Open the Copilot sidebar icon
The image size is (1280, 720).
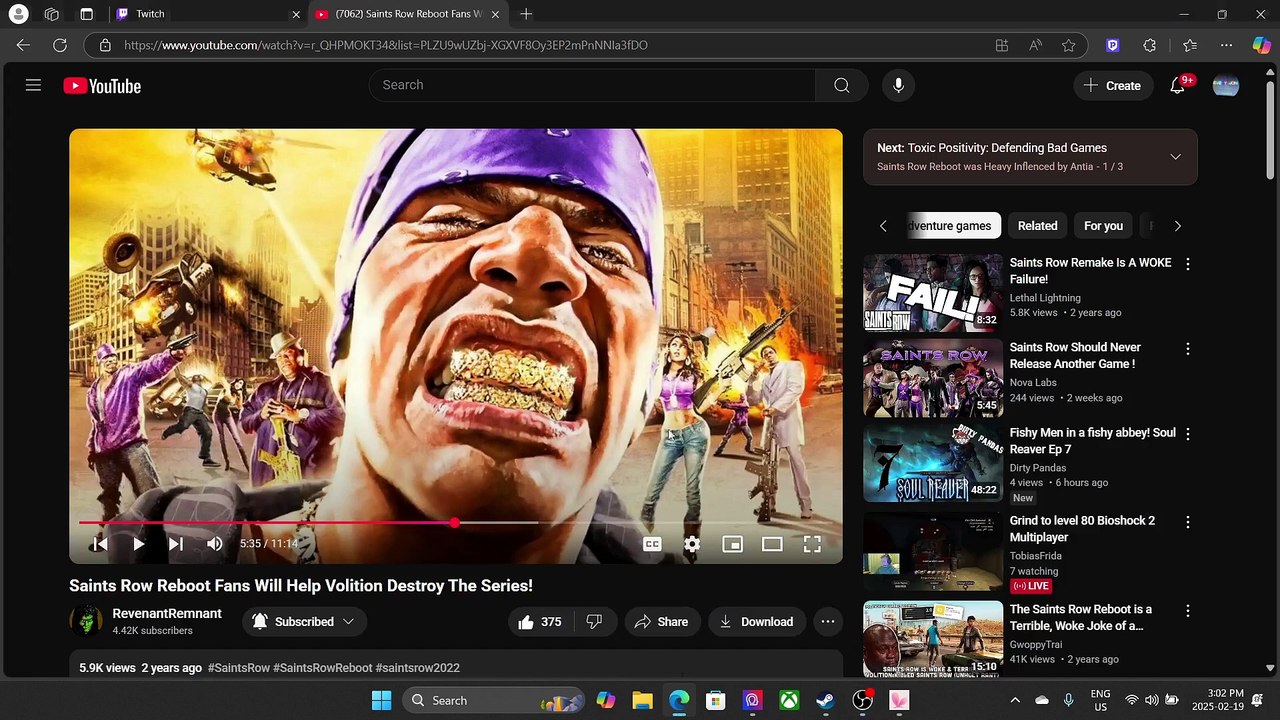point(1262,45)
